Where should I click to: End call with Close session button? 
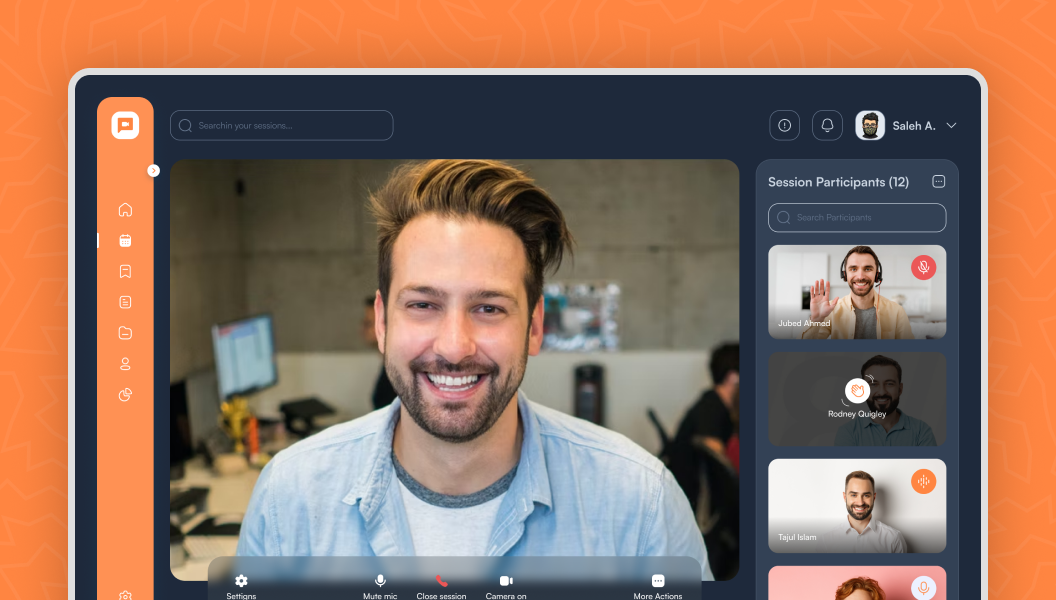(441, 586)
